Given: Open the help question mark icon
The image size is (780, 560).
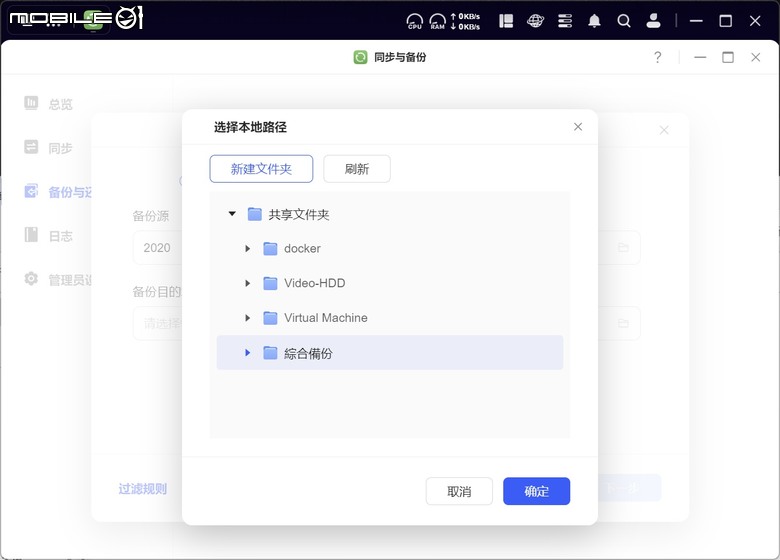Looking at the screenshot, I should point(658,57).
